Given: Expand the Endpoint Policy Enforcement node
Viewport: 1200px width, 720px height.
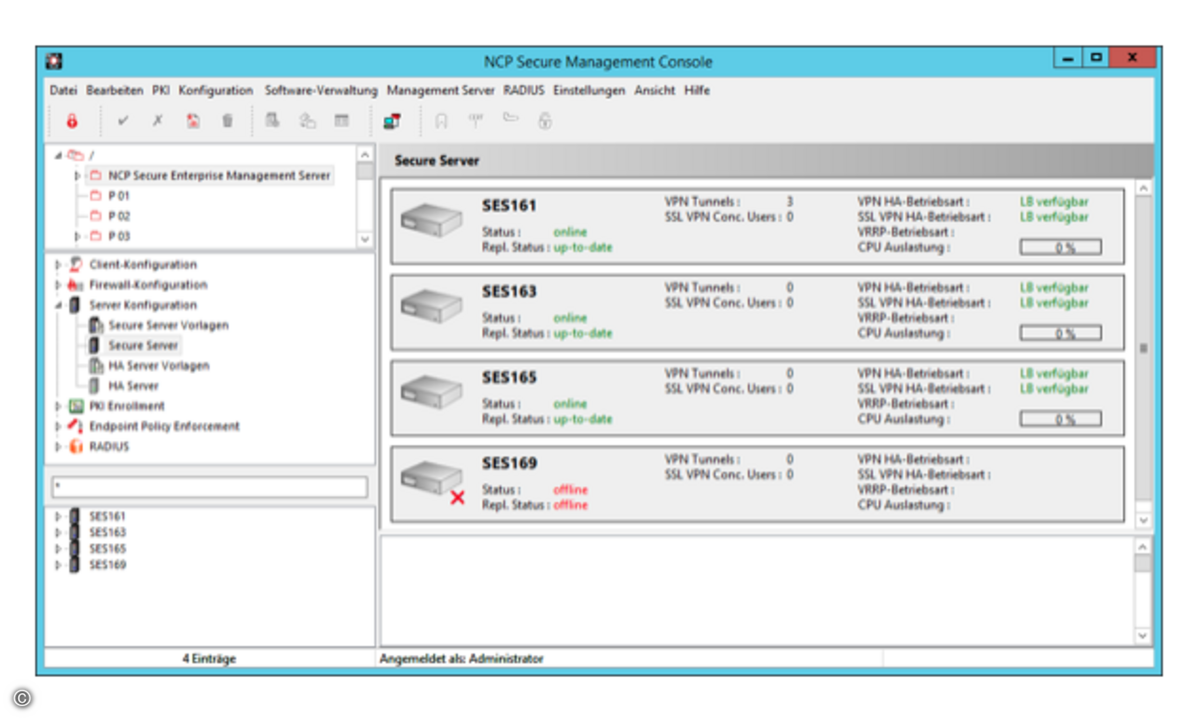Looking at the screenshot, I should coord(59,426).
